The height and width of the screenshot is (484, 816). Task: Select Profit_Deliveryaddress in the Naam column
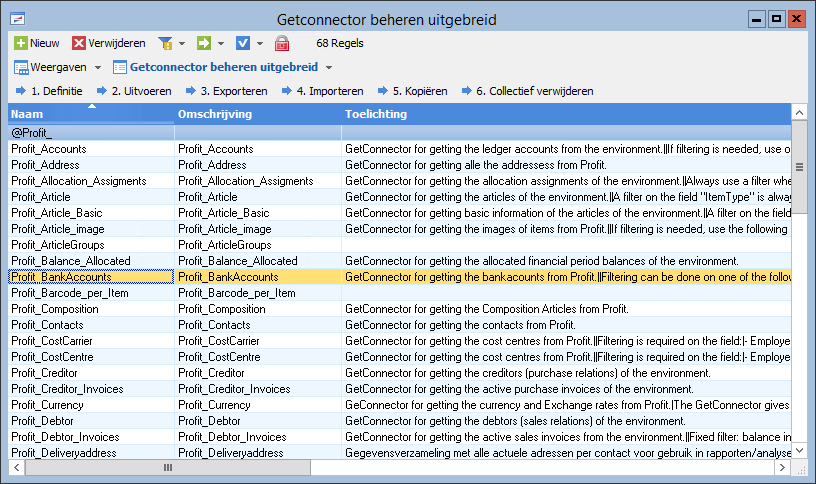click(x=63, y=453)
